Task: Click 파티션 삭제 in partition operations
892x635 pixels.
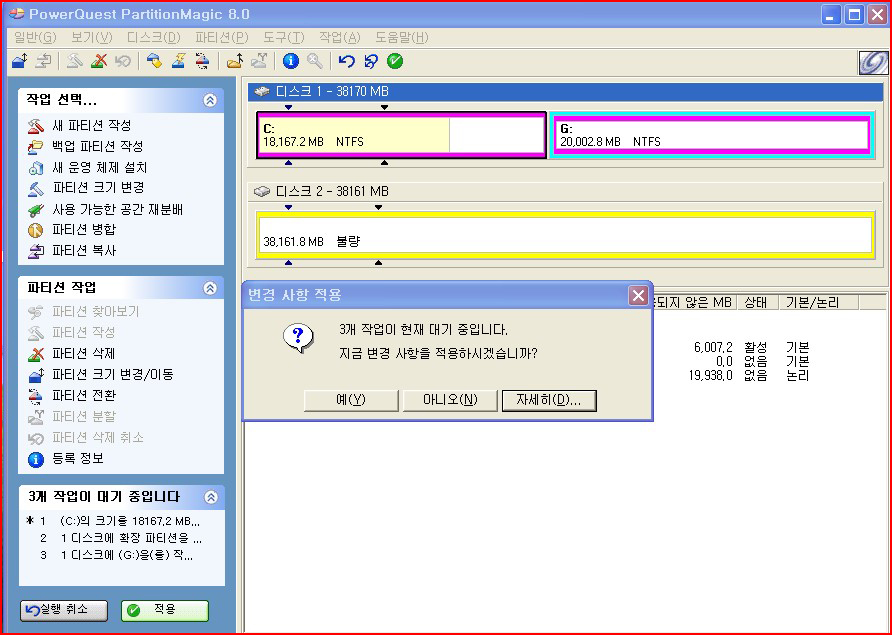Action: click(84, 353)
